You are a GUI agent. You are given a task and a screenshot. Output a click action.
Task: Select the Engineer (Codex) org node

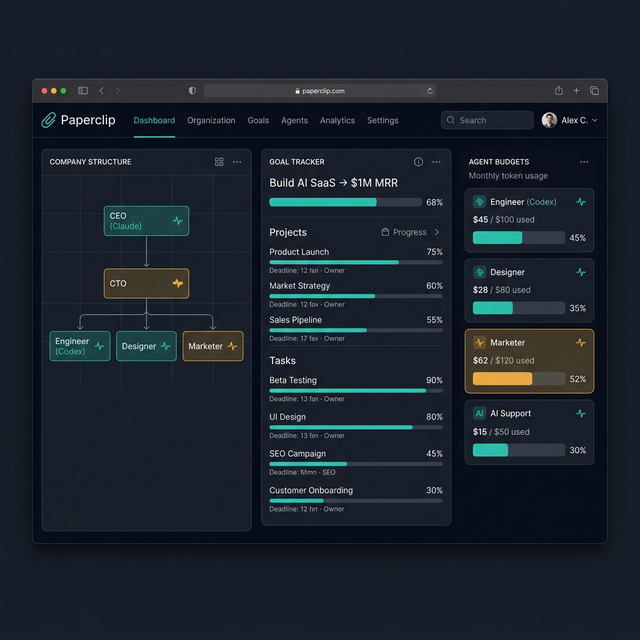pos(80,346)
